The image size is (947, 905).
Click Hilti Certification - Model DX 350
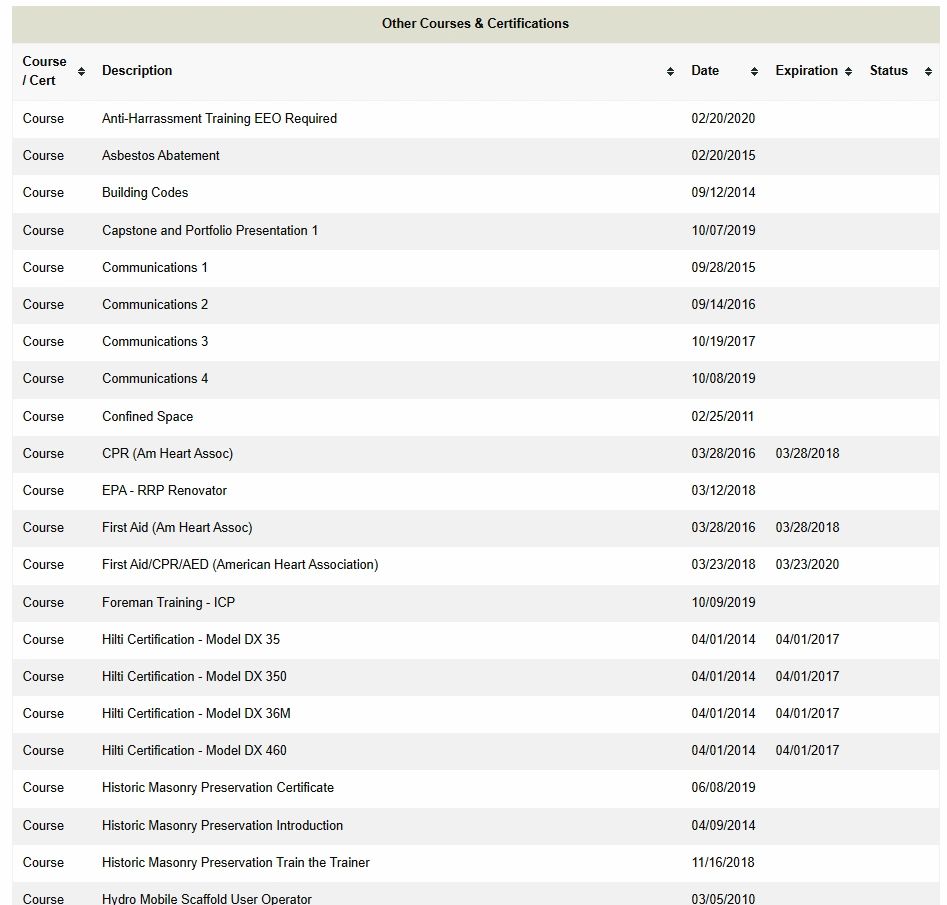[194, 677]
